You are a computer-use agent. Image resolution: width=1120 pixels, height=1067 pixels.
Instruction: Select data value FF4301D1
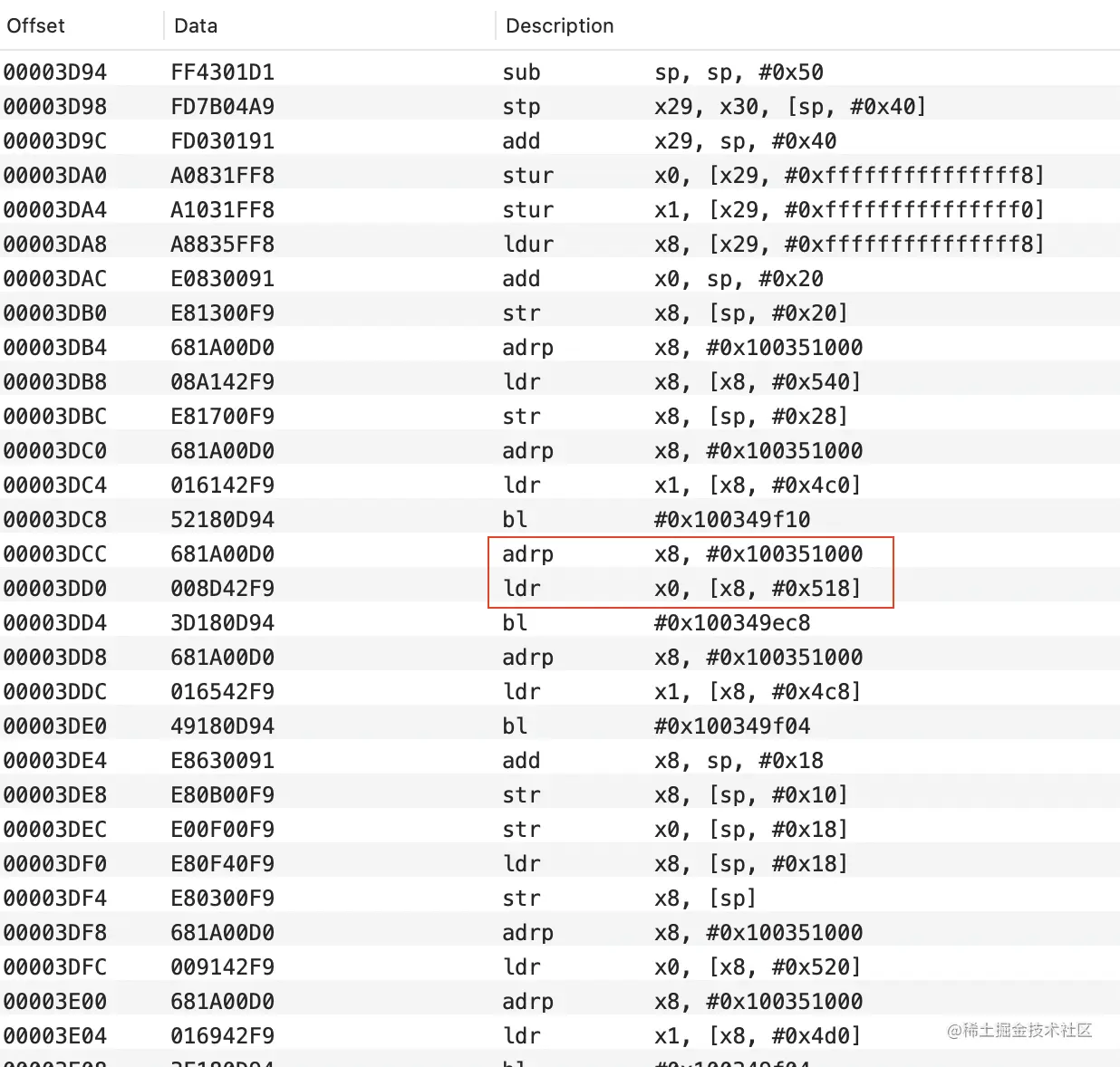[x=222, y=72]
